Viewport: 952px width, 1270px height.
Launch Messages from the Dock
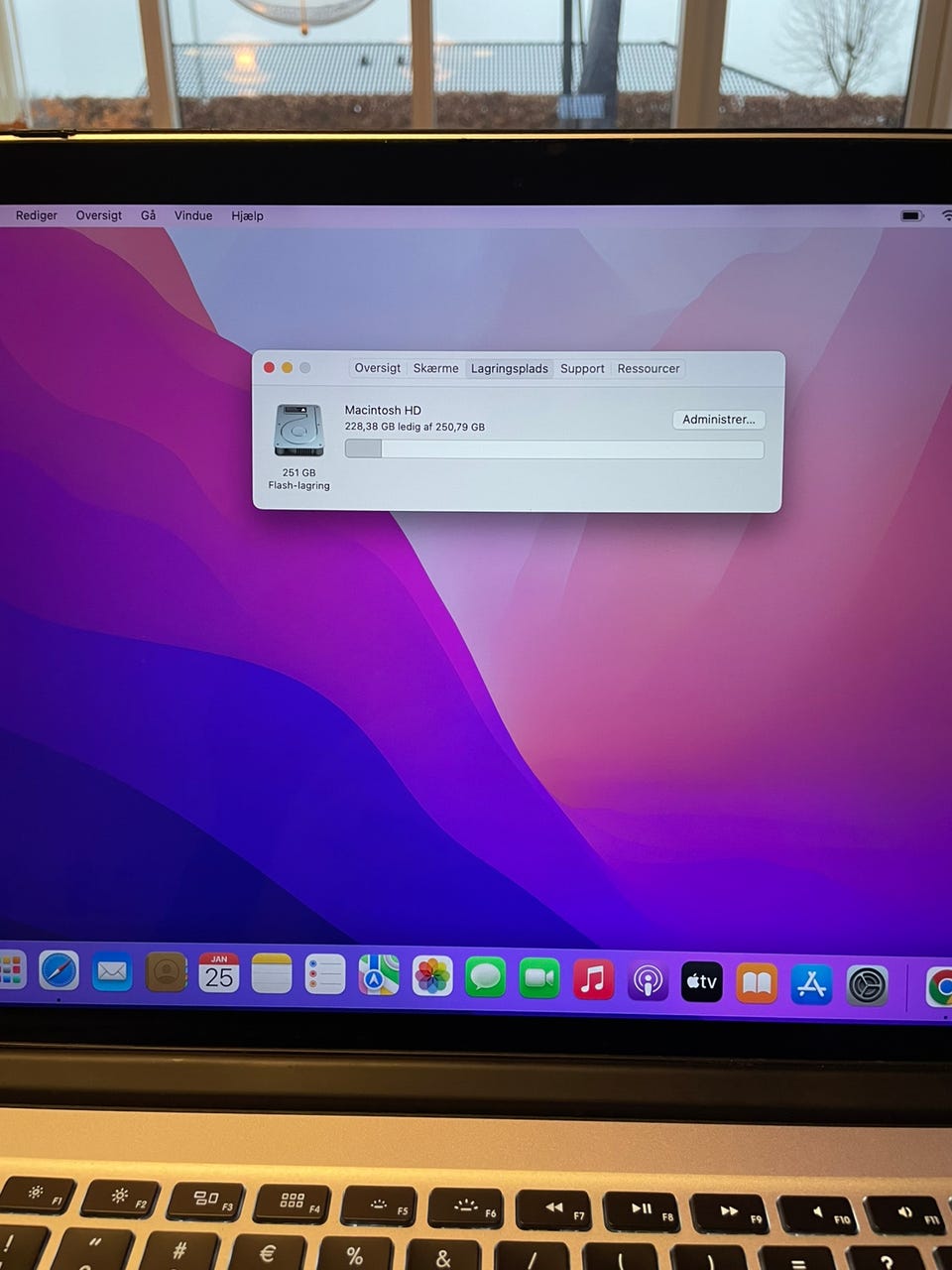(486, 978)
